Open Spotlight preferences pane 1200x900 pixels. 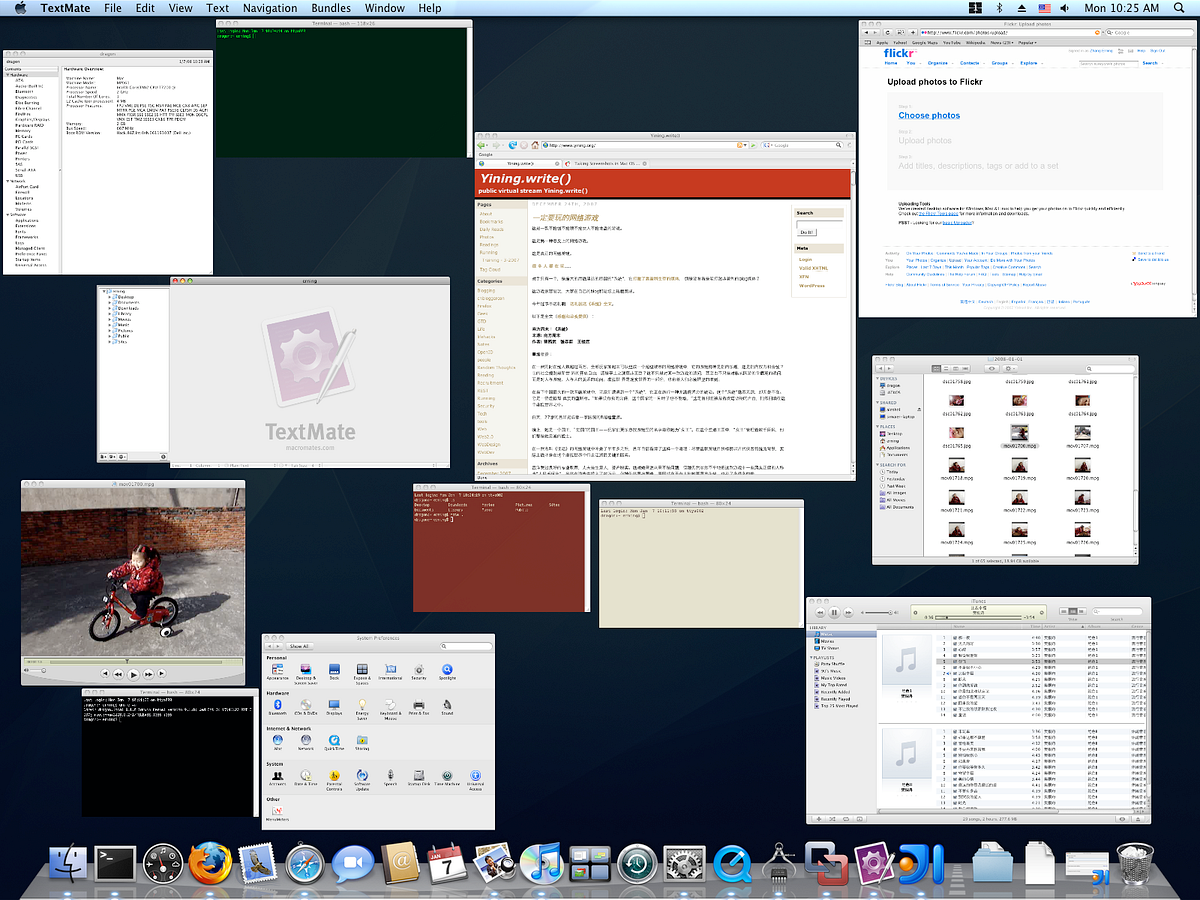click(x=447, y=672)
